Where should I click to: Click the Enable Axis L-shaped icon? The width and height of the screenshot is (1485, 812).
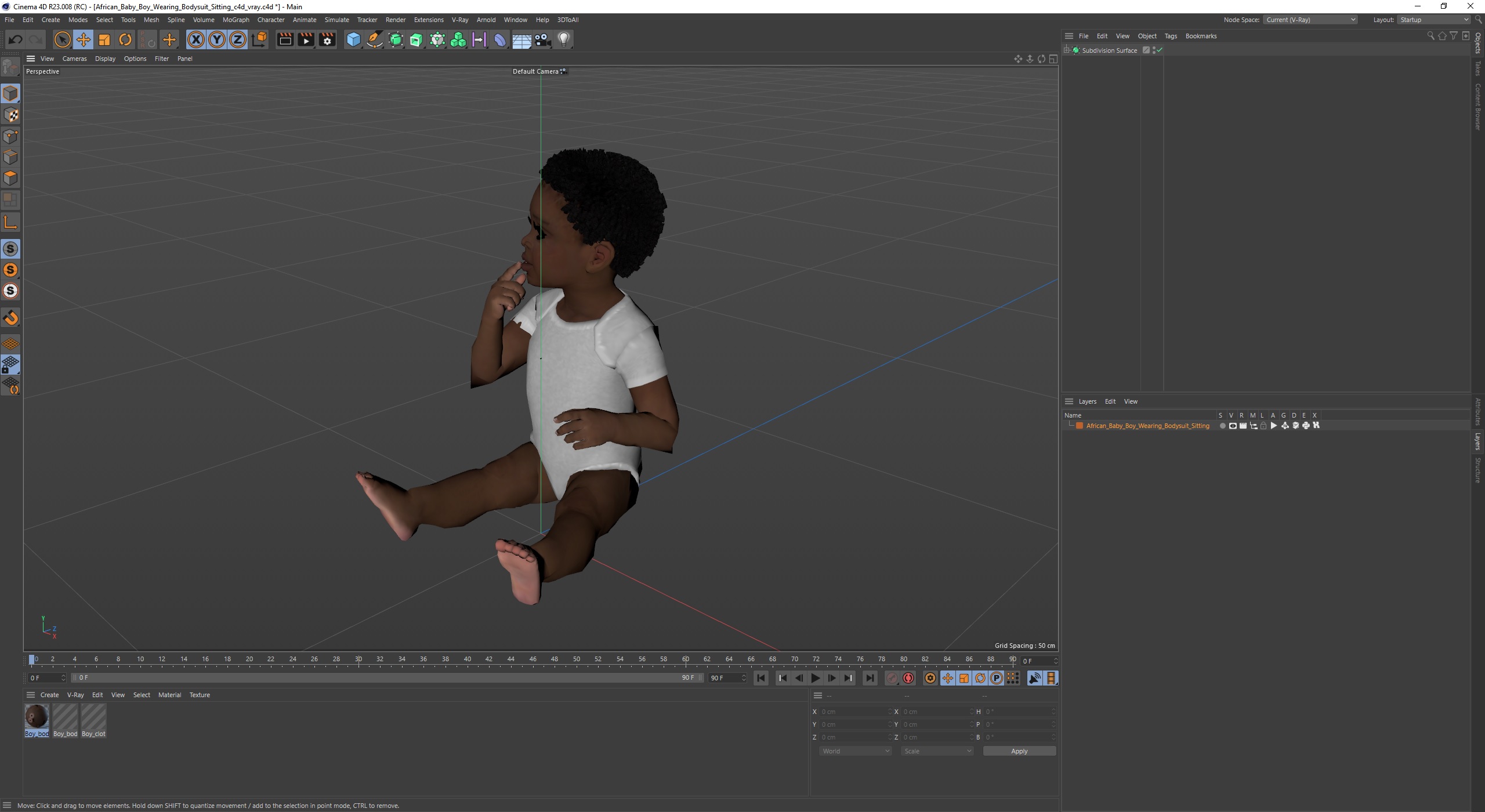tap(10, 222)
